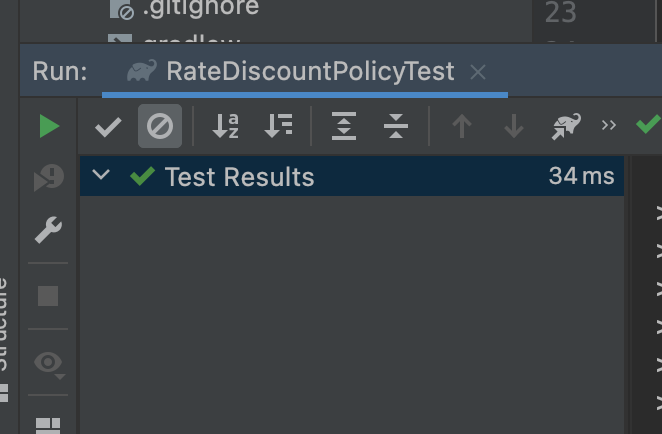Viewport: 662px width, 434px height.
Task: Click rerun failed tests icon
Action: (x=49, y=177)
